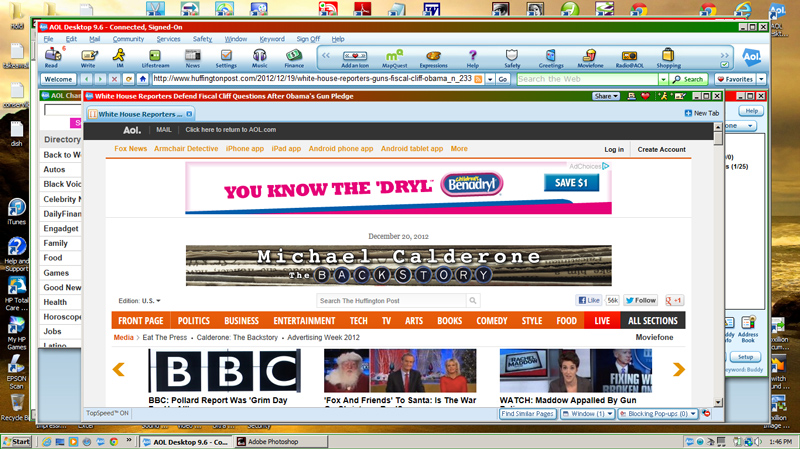Open the address bar history dropdown
800x449 pixels.
(490, 79)
